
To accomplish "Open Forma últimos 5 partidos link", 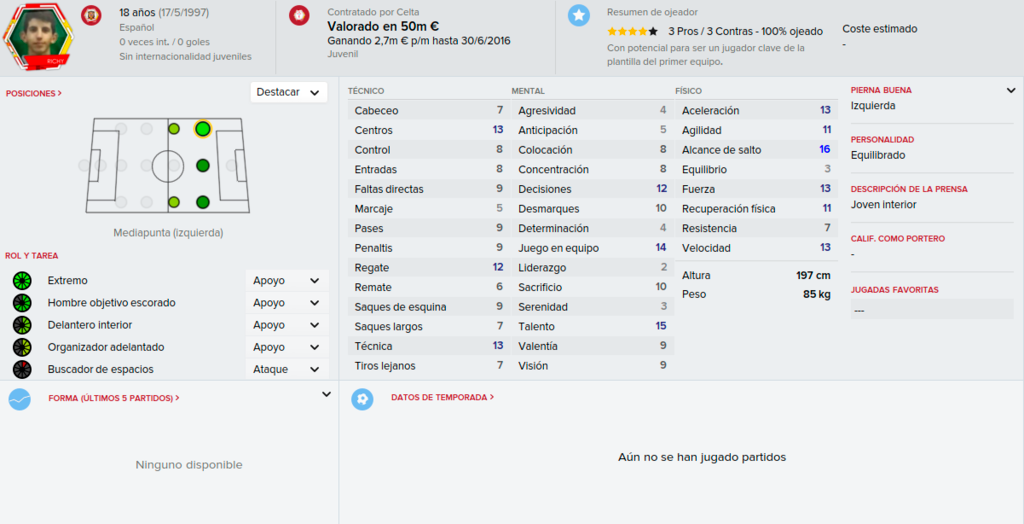I will (x=114, y=398).
